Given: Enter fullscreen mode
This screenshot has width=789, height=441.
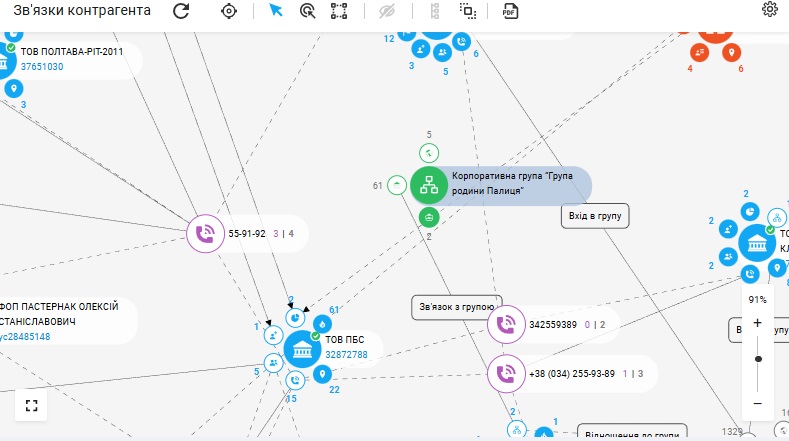Looking at the screenshot, I should (31, 405).
